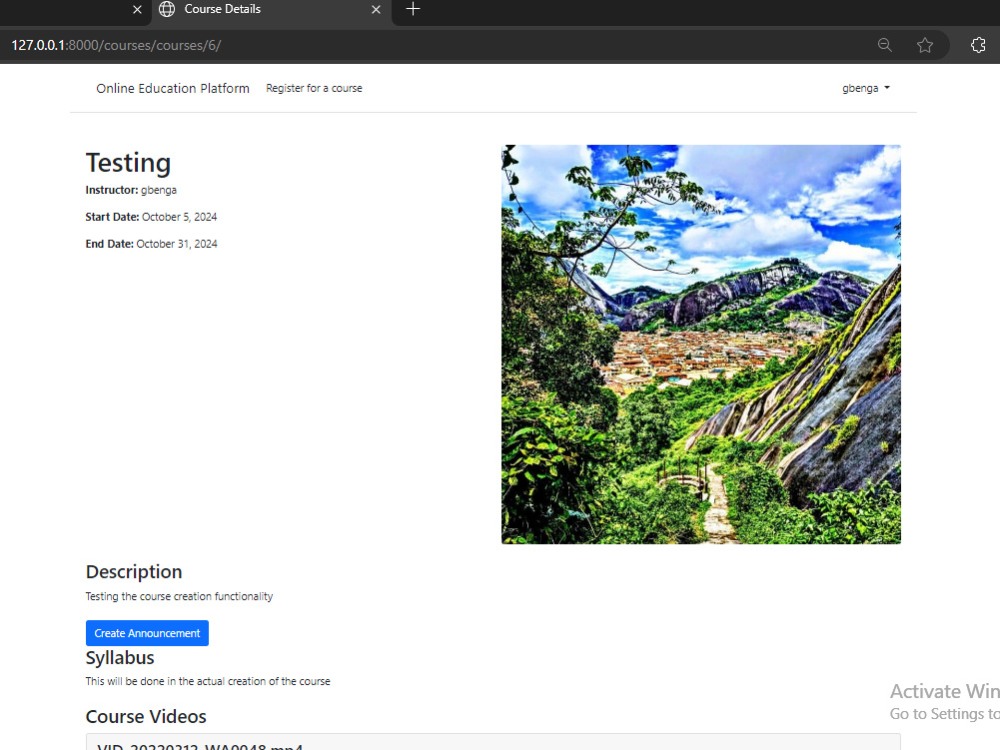The width and height of the screenshot is (1000, 750).
Task: Close the Course Details tab
Action: click(x=376, y=10)
